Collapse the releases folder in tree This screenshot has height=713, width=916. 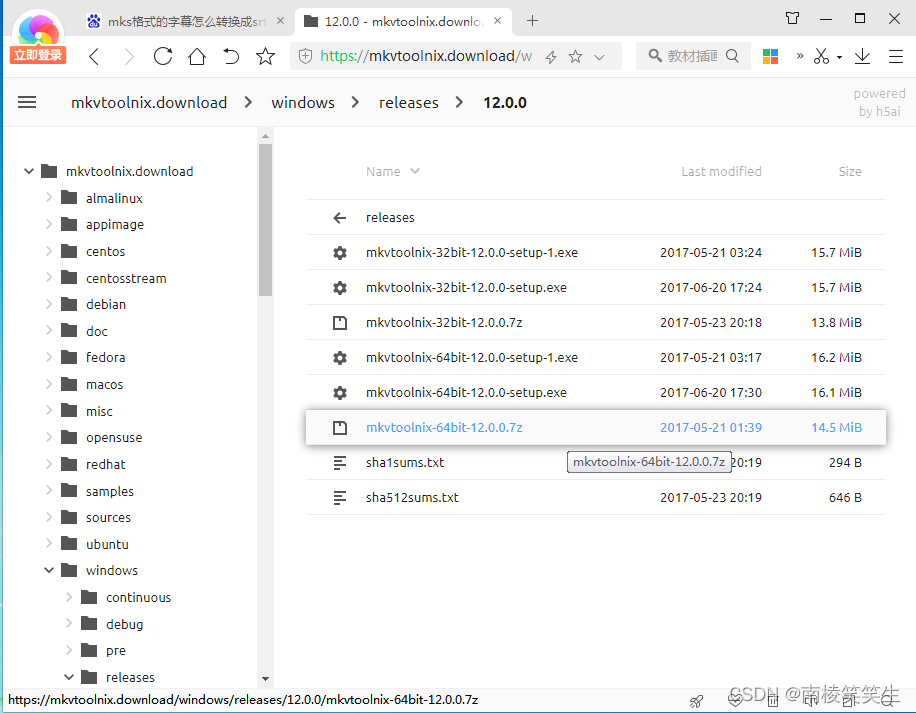coord(69,677)
